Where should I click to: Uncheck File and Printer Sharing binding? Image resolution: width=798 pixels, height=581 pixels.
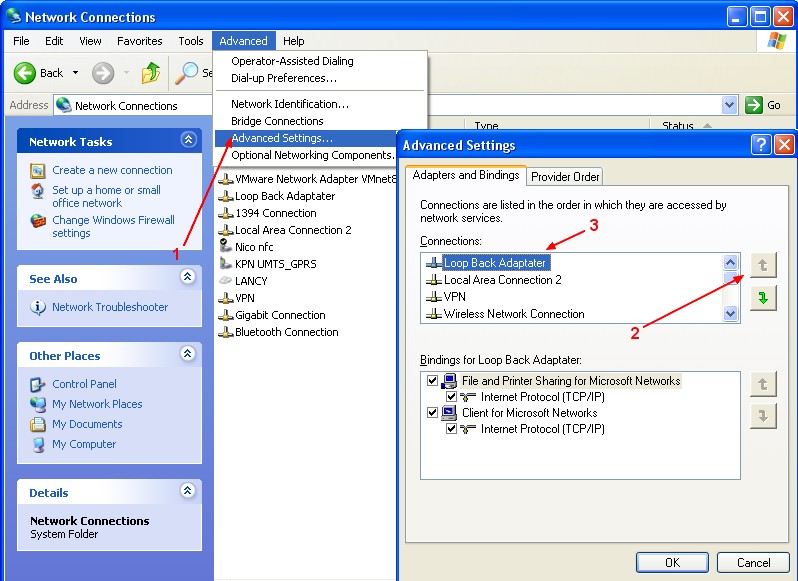pyautogui.click(x=433, y=381)
